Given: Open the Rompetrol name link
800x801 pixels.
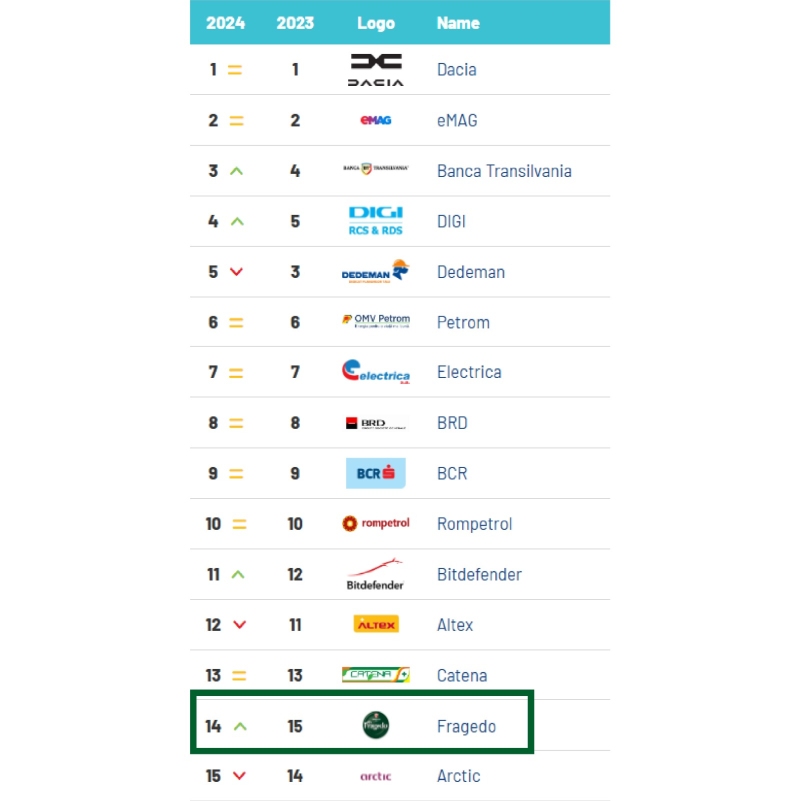Looking at the screenshot, I should coord(474,524).
